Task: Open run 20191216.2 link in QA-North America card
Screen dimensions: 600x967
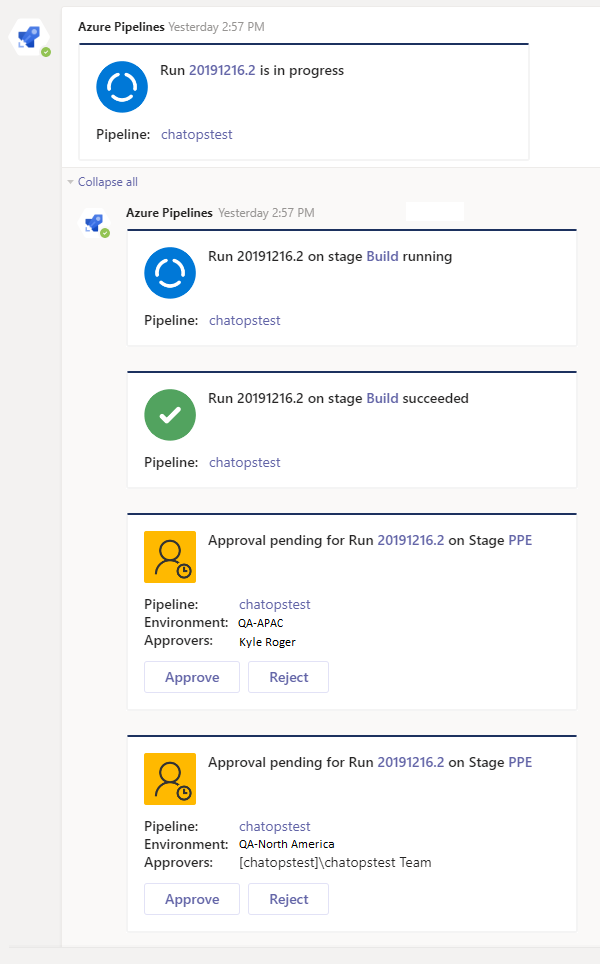Action: [x=411, y=762]
